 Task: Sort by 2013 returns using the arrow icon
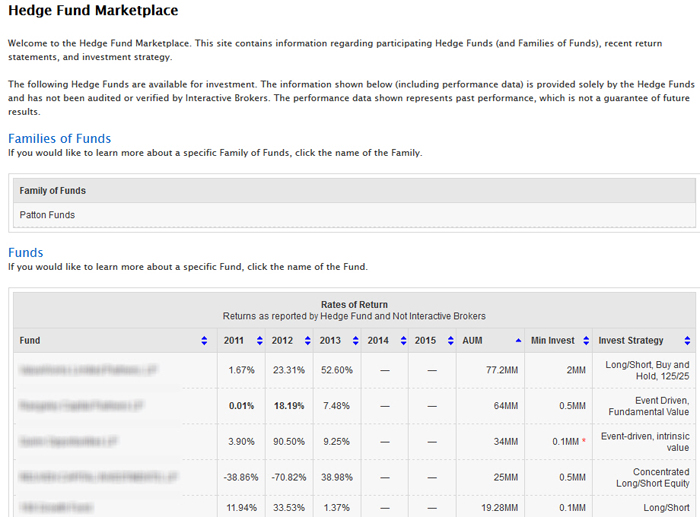[355, 341]
